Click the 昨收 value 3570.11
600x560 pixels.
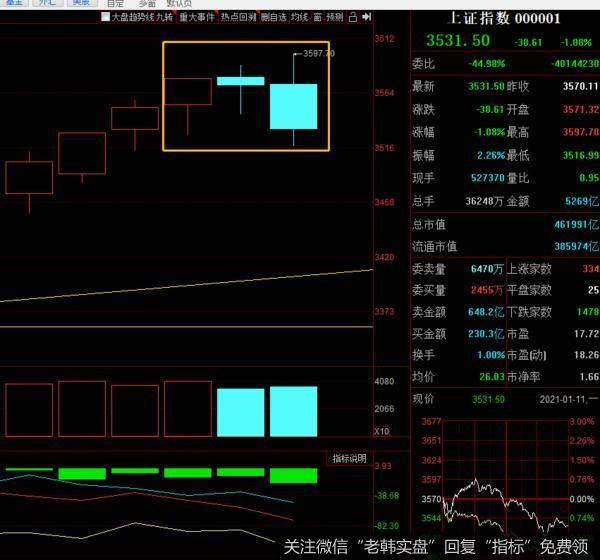(x=580, y=86)
